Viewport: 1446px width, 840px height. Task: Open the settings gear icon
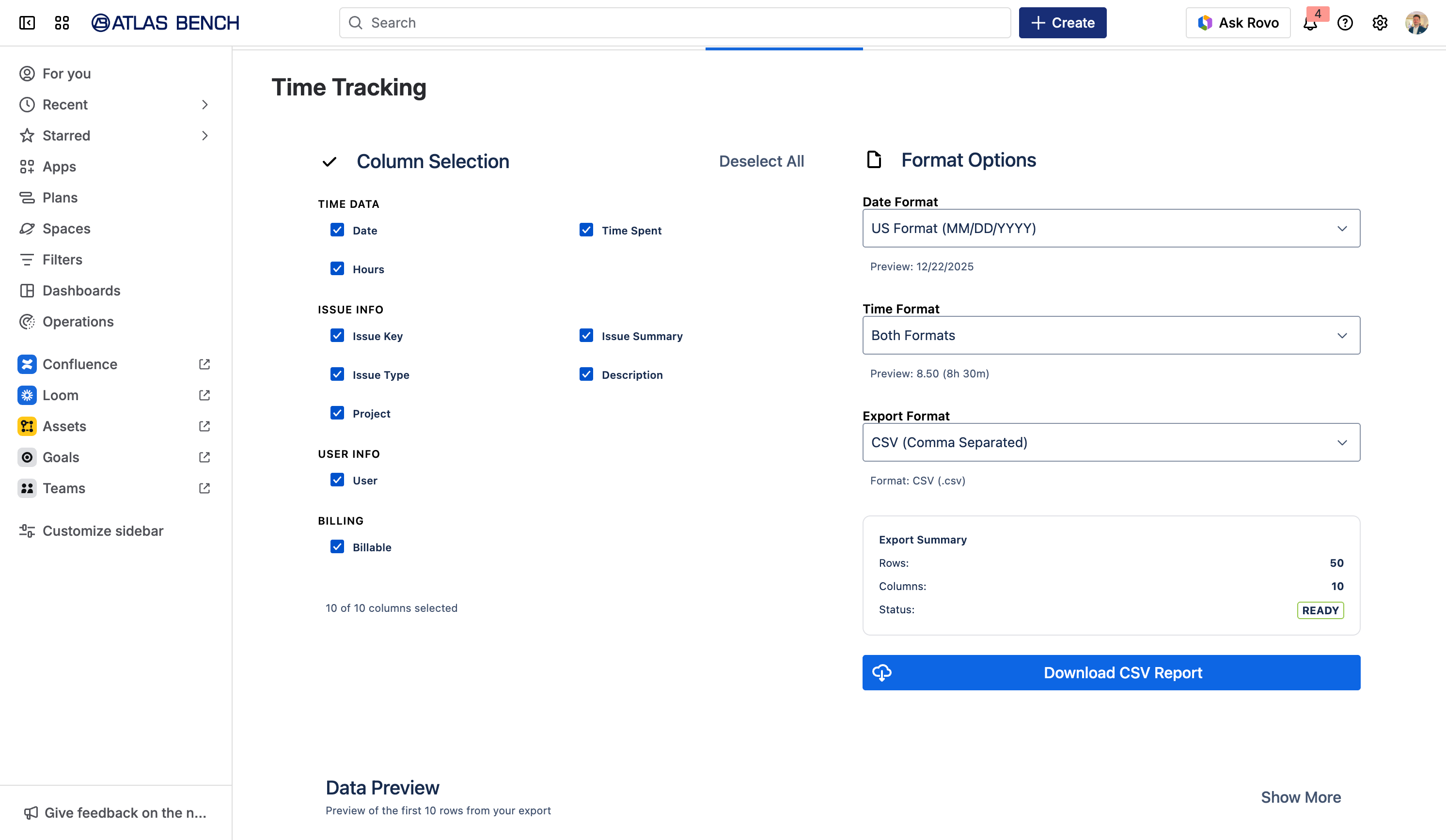pos(1380,23)
